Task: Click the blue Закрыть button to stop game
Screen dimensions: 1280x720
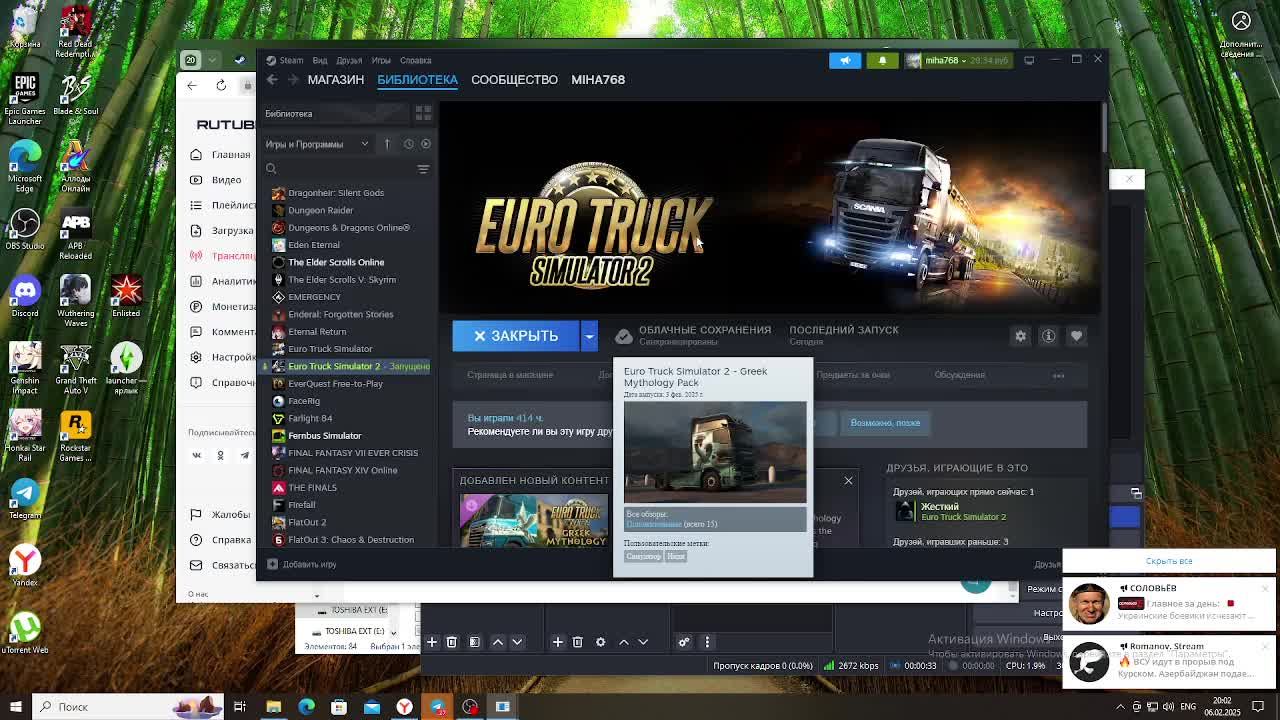Action: pos(516,336)
